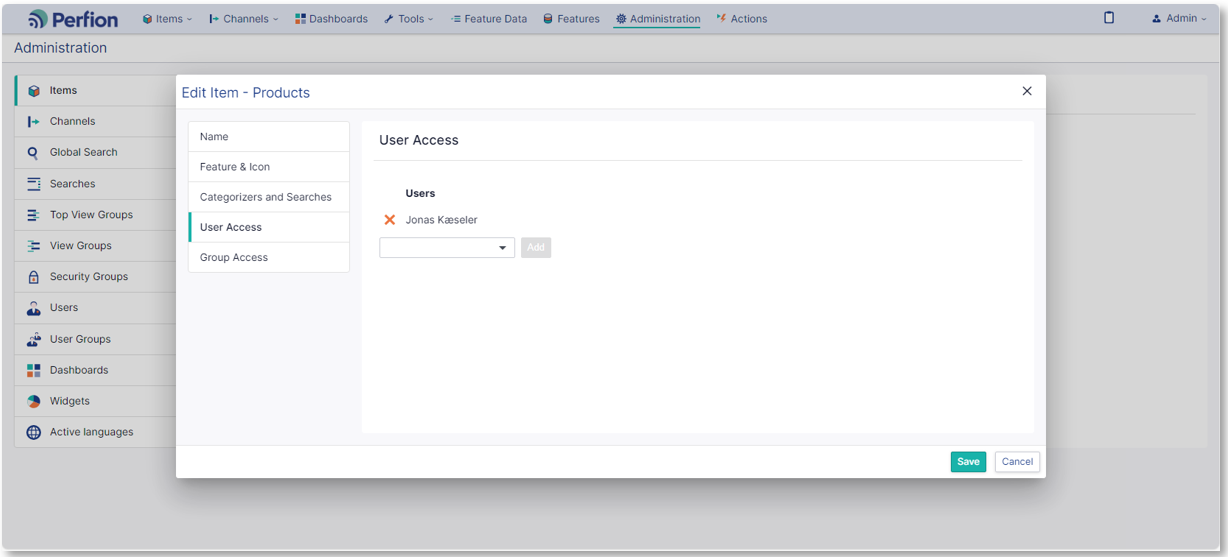Click the Save button
This screenshot has width=1228, height=557.
(968, 461)
